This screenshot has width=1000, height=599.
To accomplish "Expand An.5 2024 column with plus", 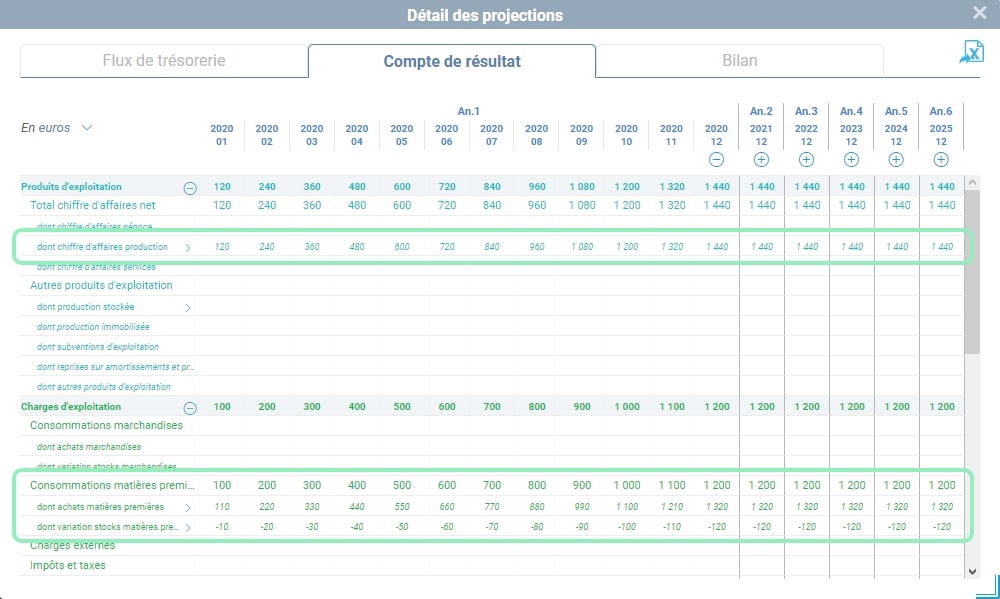I will click(x=896, y=160).
